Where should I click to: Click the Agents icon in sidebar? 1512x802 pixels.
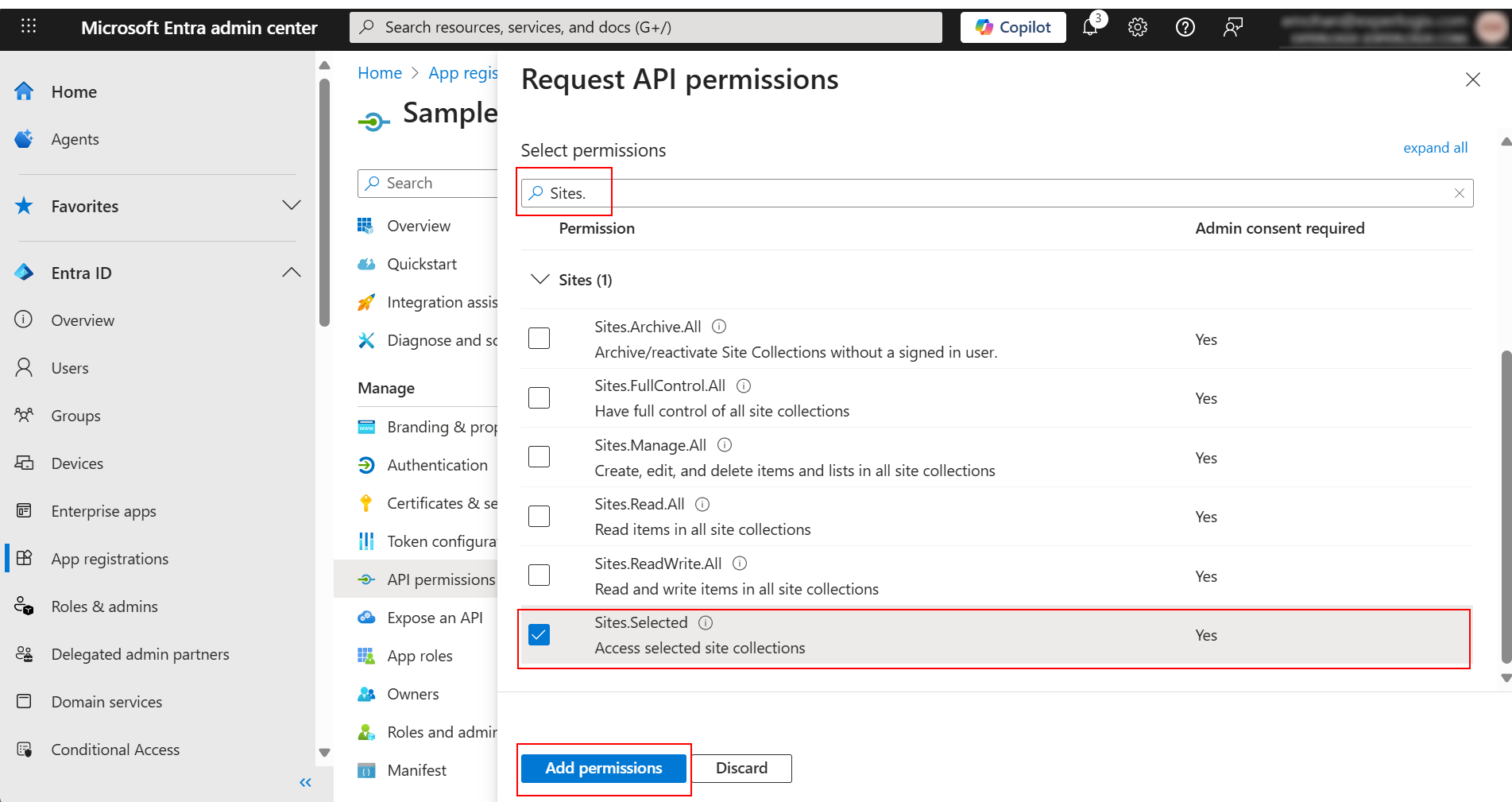tap(24, 139)
